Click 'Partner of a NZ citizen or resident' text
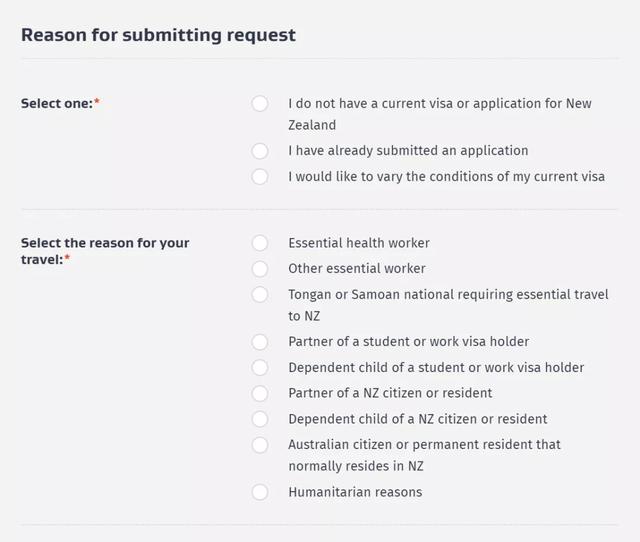Viewport: 640px width, 542px height. click(390, 393)
